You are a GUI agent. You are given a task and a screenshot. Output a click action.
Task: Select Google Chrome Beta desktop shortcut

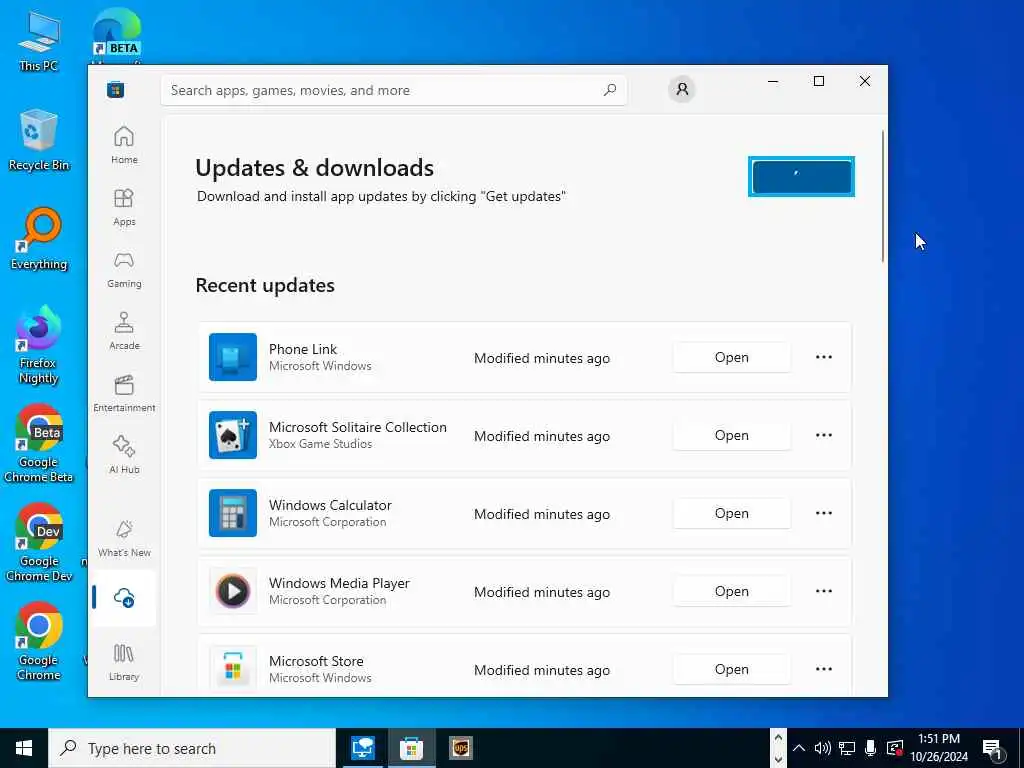pyautogui.click(x=39, y=444)
